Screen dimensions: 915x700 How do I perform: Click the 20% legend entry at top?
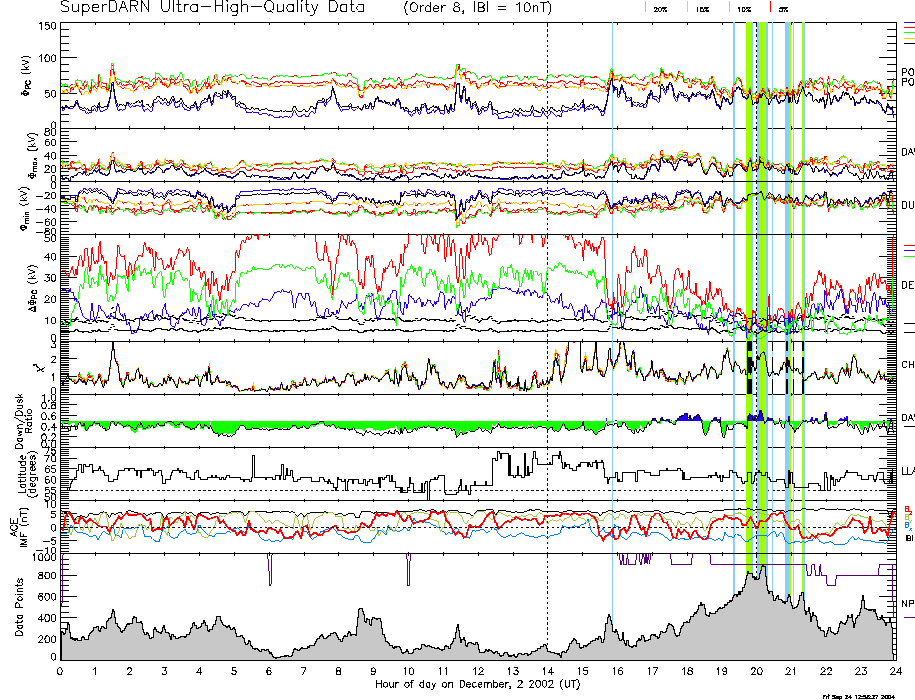660,8
